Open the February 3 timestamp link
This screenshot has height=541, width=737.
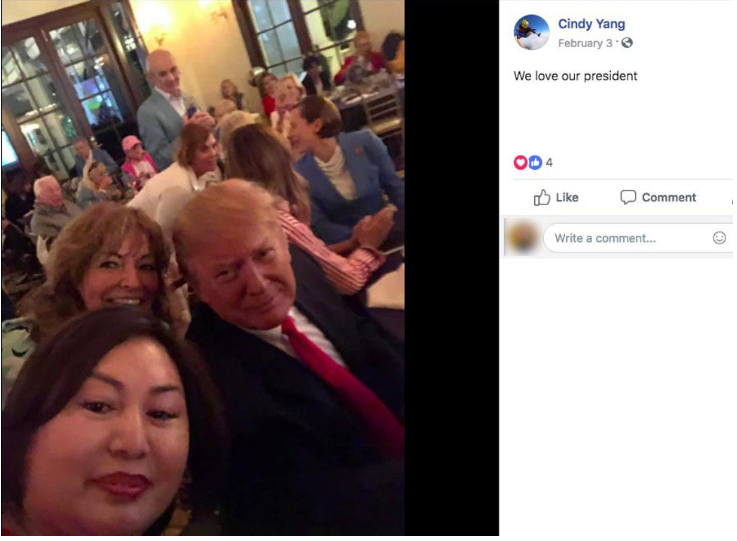[x=585, y=43]
